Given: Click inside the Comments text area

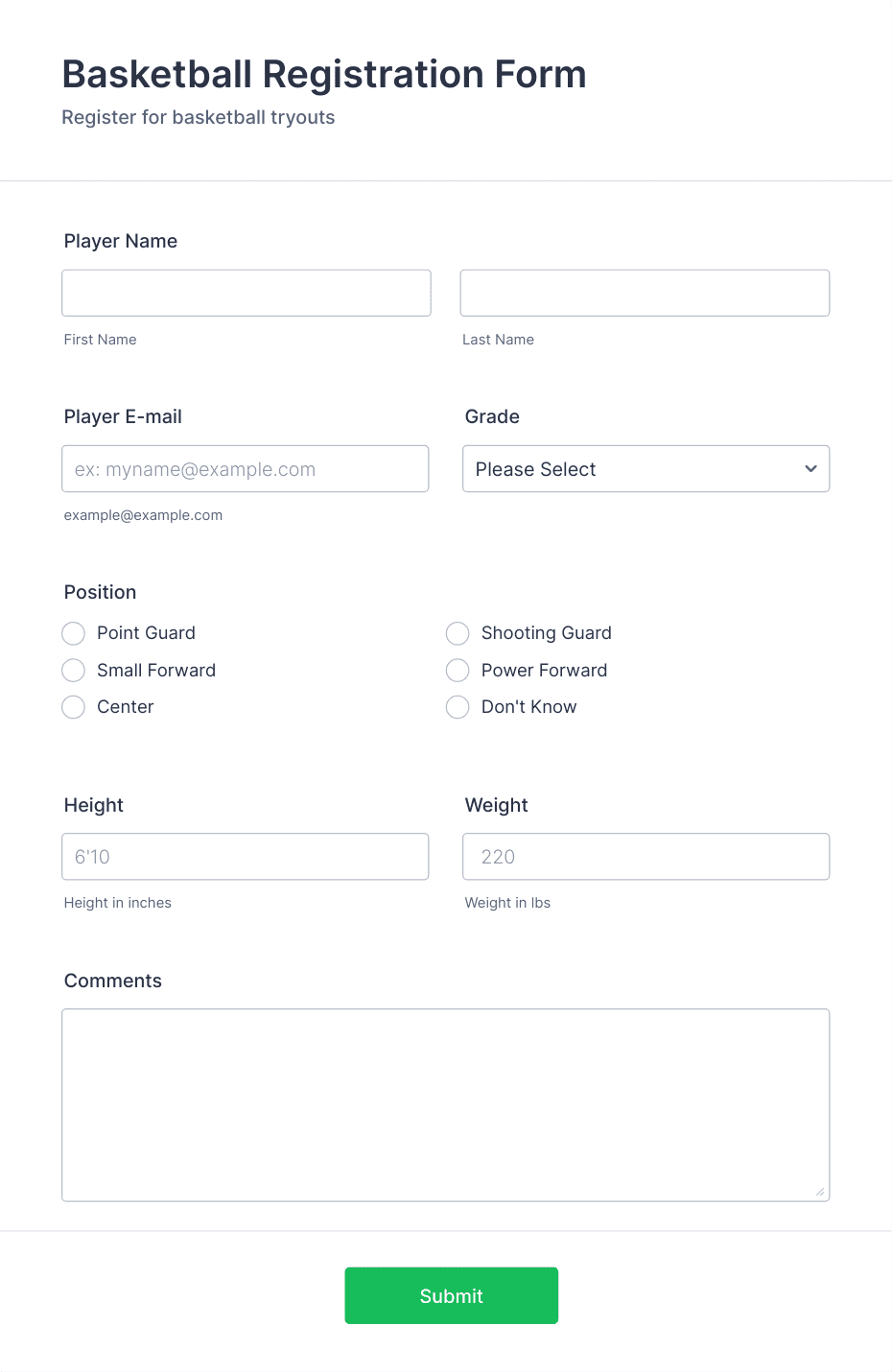Looking at the screenshot, I should tap(446, 1103).
